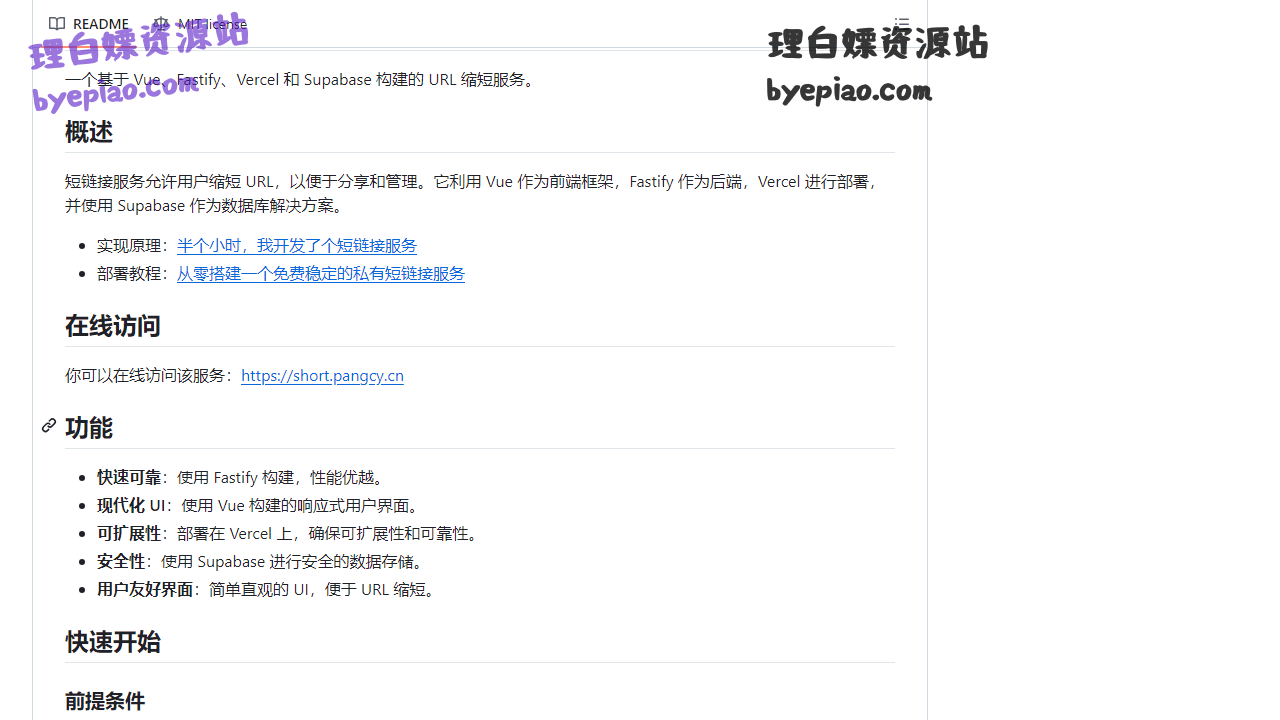This screenshot has width=1280, height=720.
Task: Click the MIT license scale icon
Action: pyautogui.click(x=160, y=24)
